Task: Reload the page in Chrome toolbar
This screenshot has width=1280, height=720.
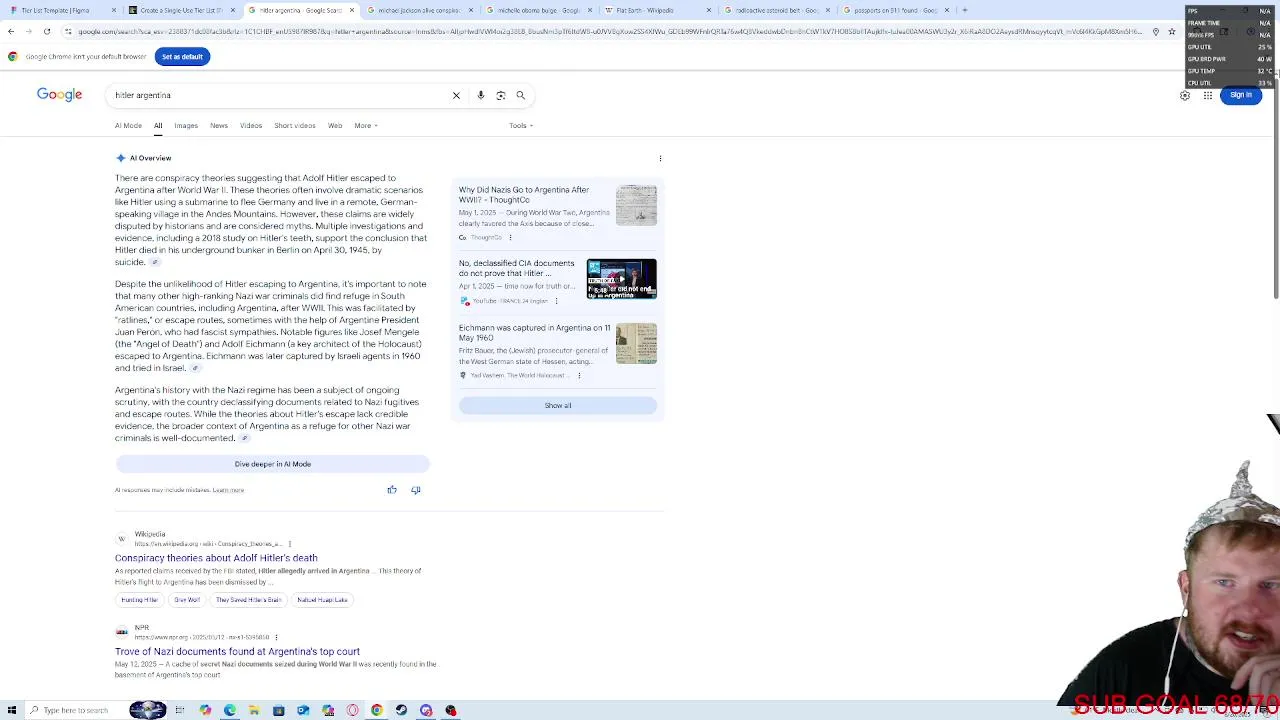Action: [47, 31]
